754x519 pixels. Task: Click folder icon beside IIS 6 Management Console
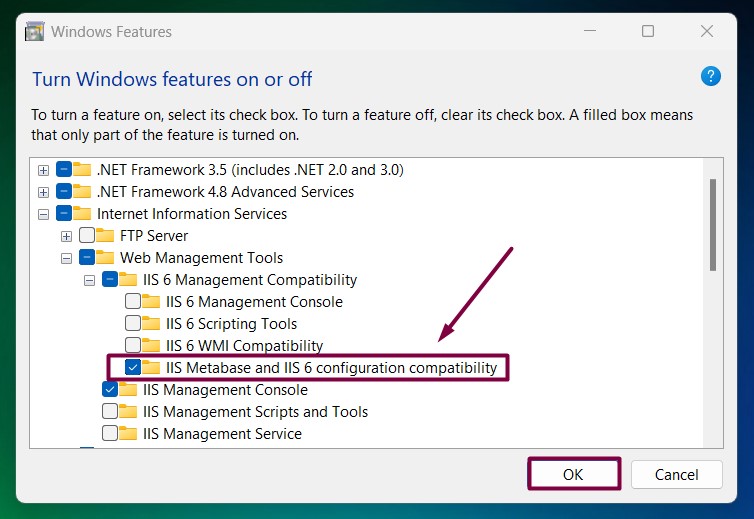coord(151,302)
